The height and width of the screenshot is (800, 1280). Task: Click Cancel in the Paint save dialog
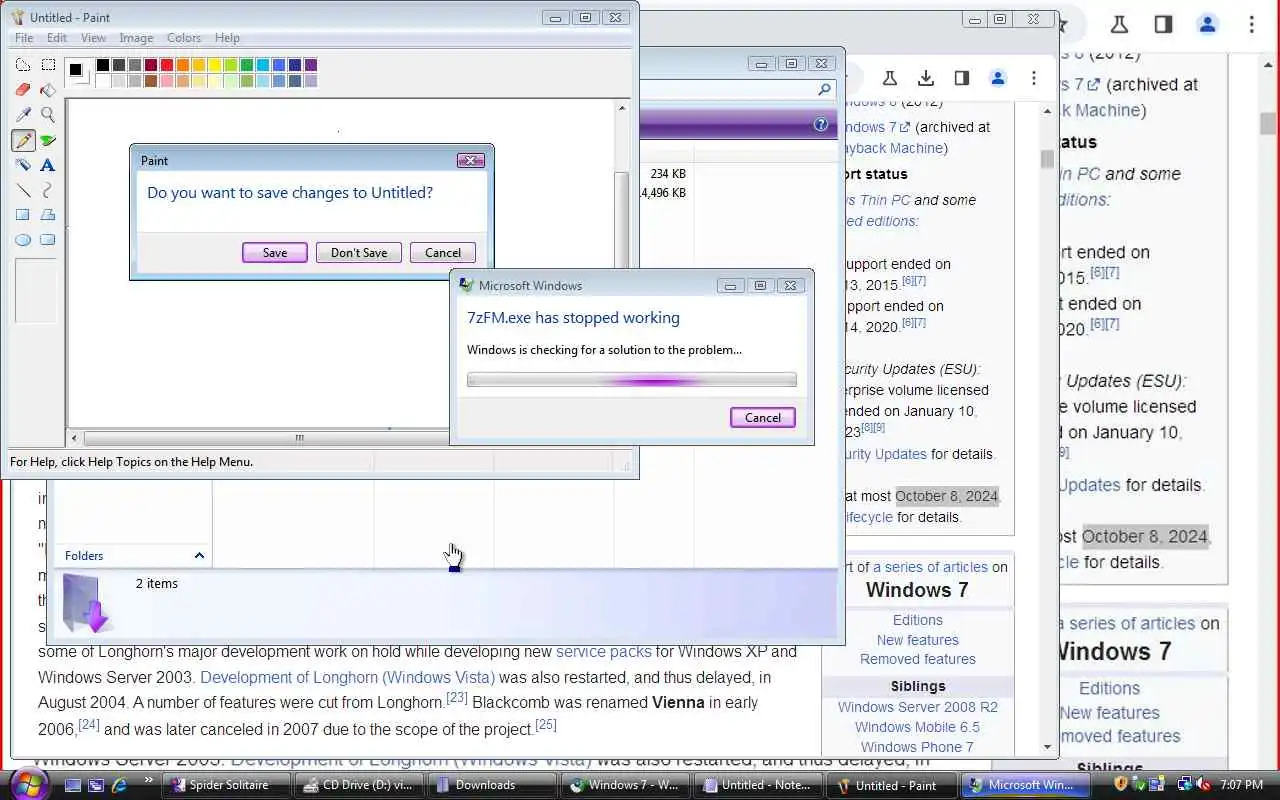443,253
